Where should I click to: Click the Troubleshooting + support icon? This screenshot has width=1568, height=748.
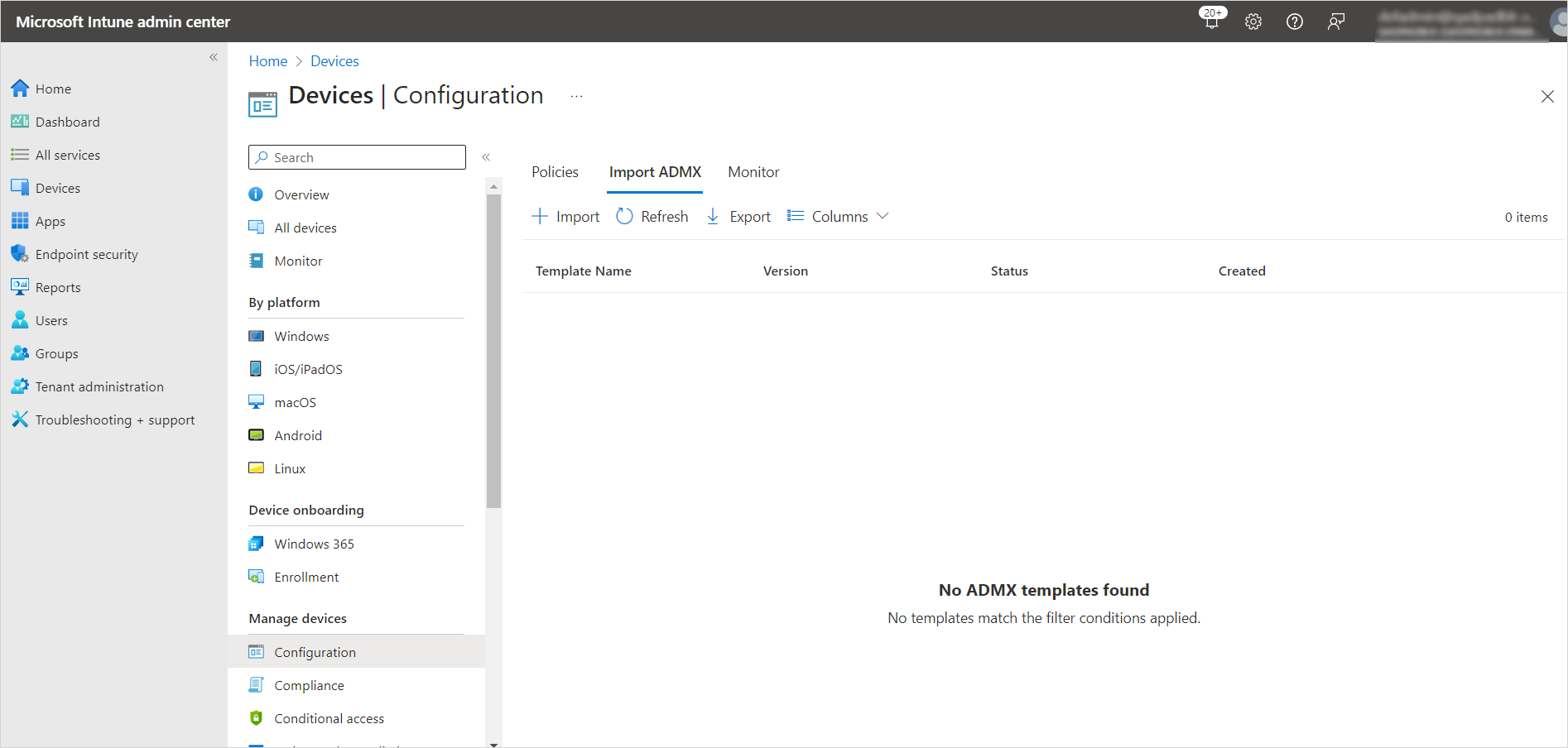(20, 420)
